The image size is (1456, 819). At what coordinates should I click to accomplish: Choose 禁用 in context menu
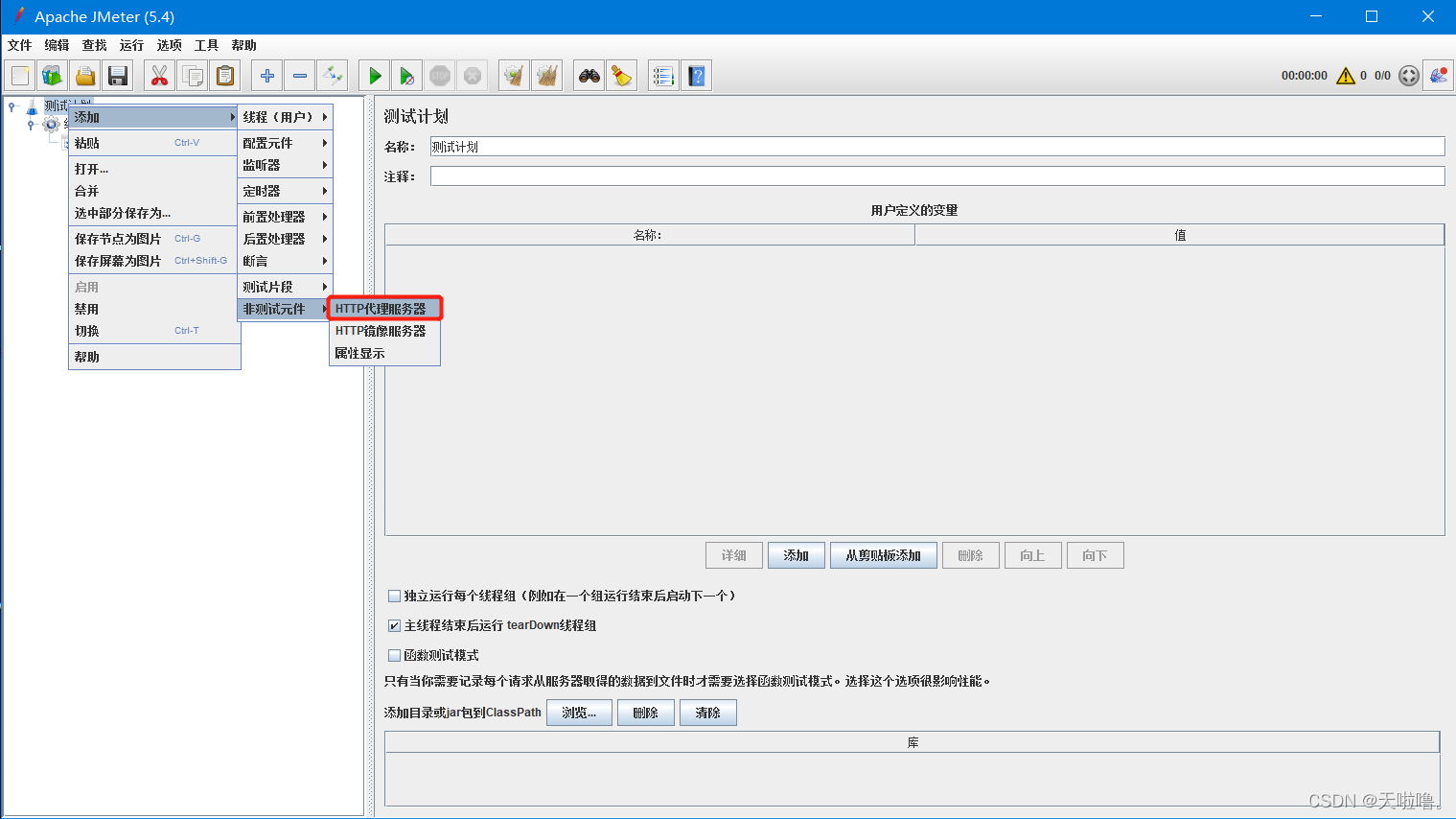(153, 309)
